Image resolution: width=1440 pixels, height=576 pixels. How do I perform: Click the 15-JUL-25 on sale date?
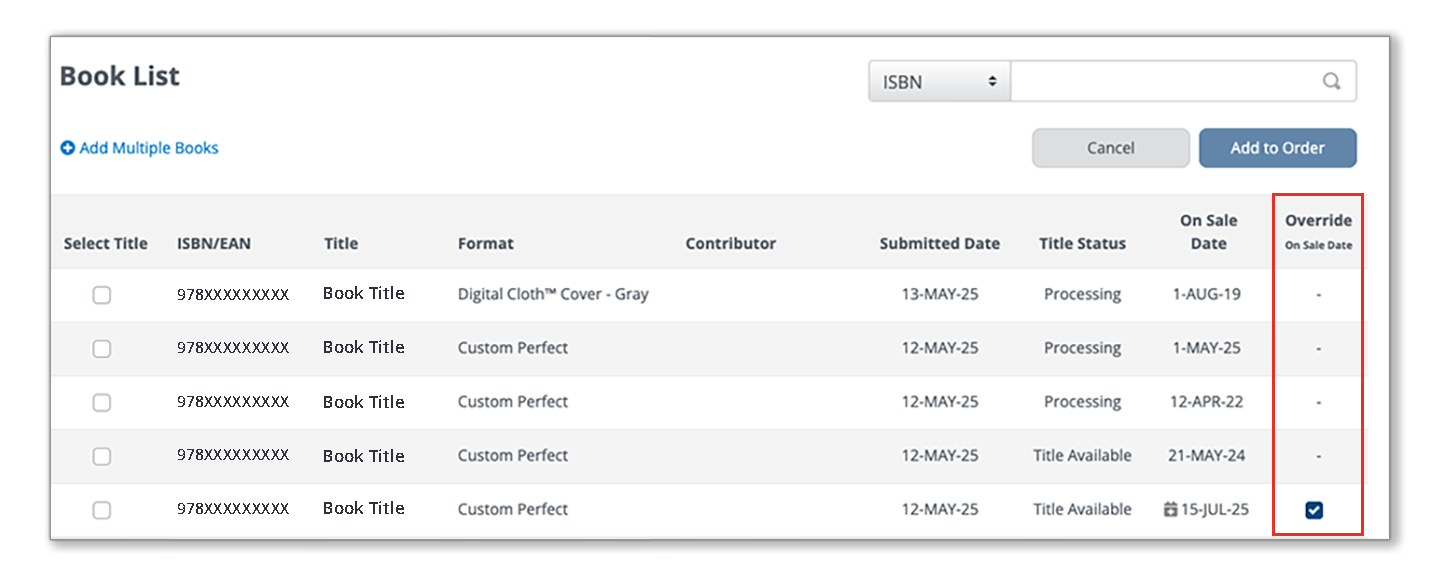(1215, 509)
